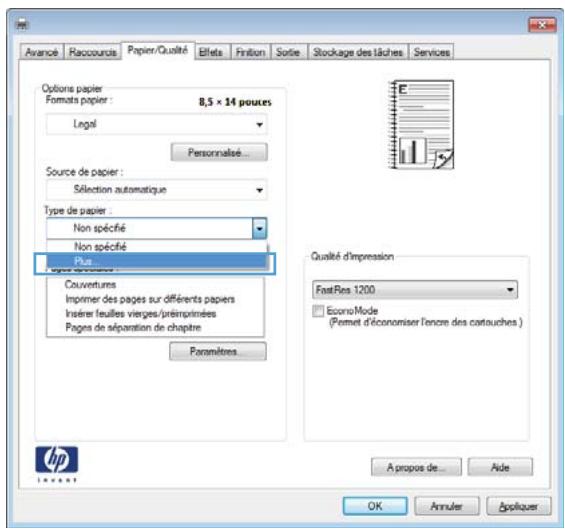Open the Services tab
Viewport: 565px width, 531px height.
(x=432, y=52)
